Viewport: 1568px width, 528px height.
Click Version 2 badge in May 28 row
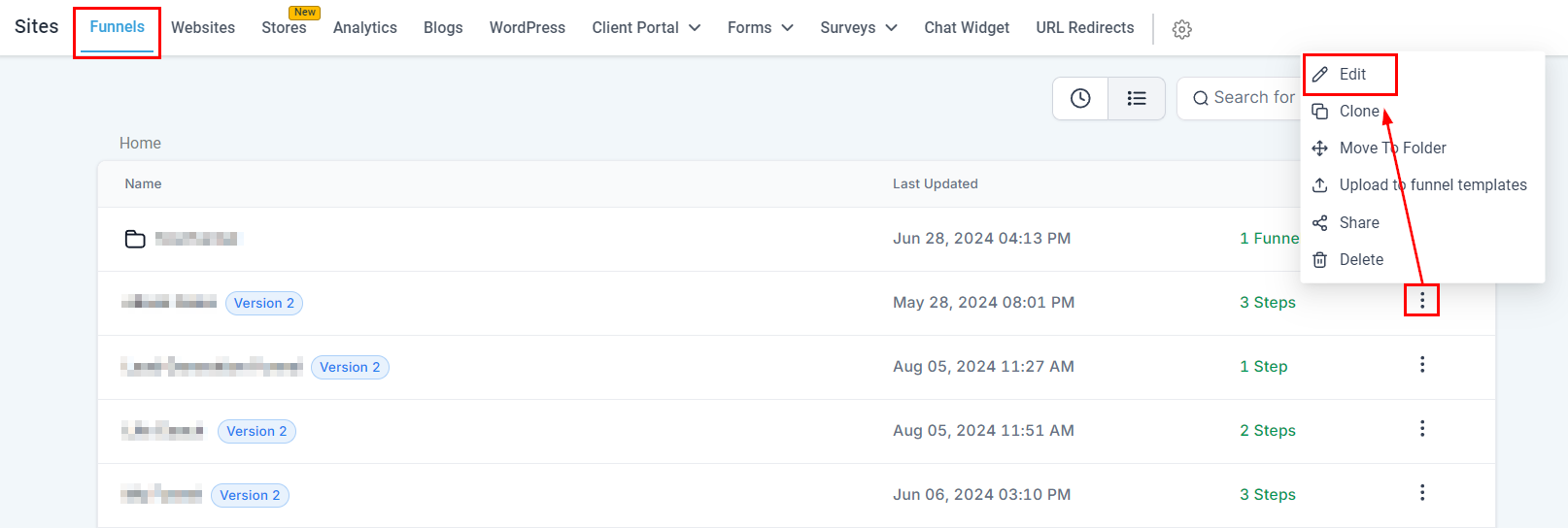[x=264, y=303]
